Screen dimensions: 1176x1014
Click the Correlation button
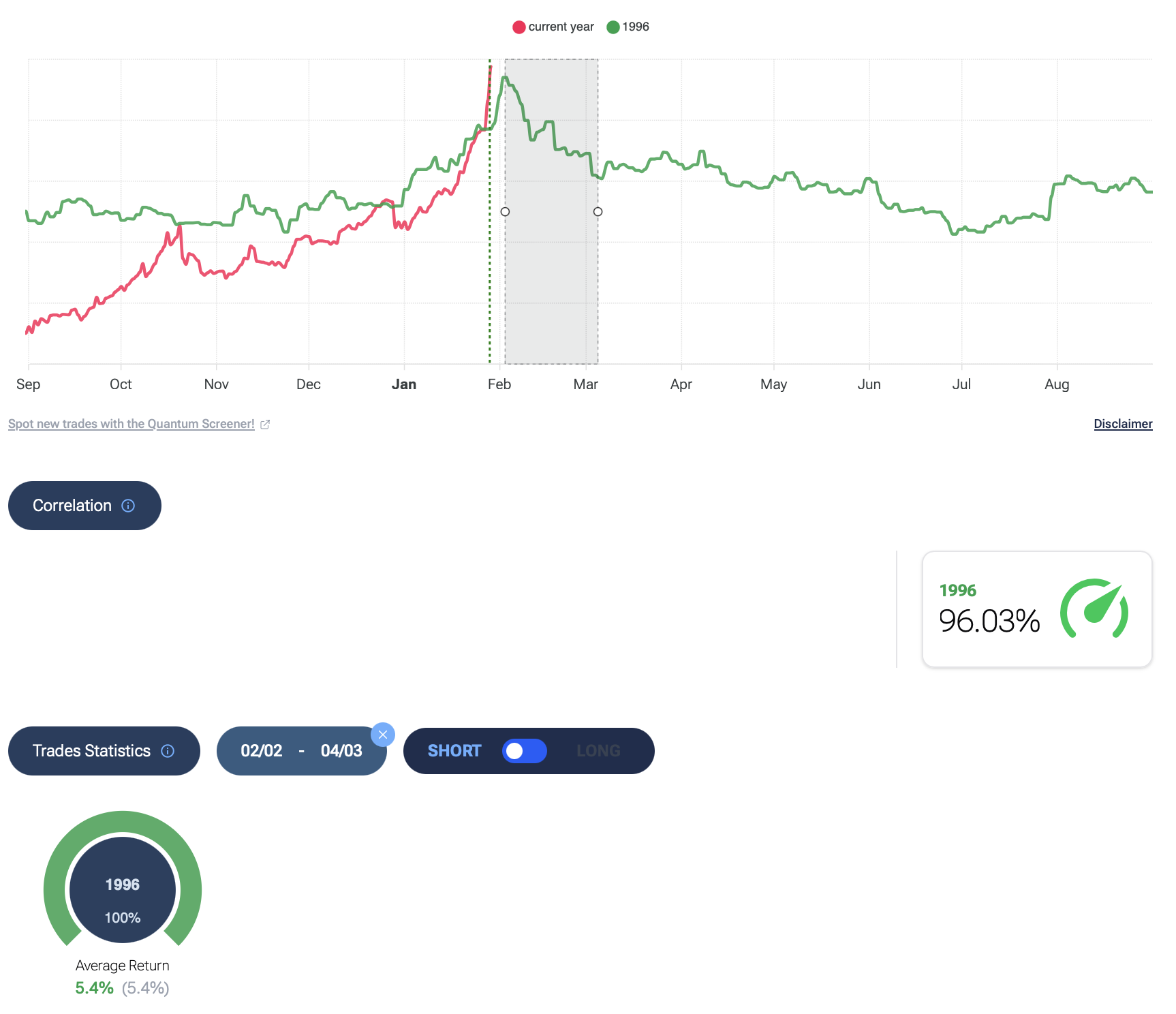pyautogui.click(x=72, y=506)
